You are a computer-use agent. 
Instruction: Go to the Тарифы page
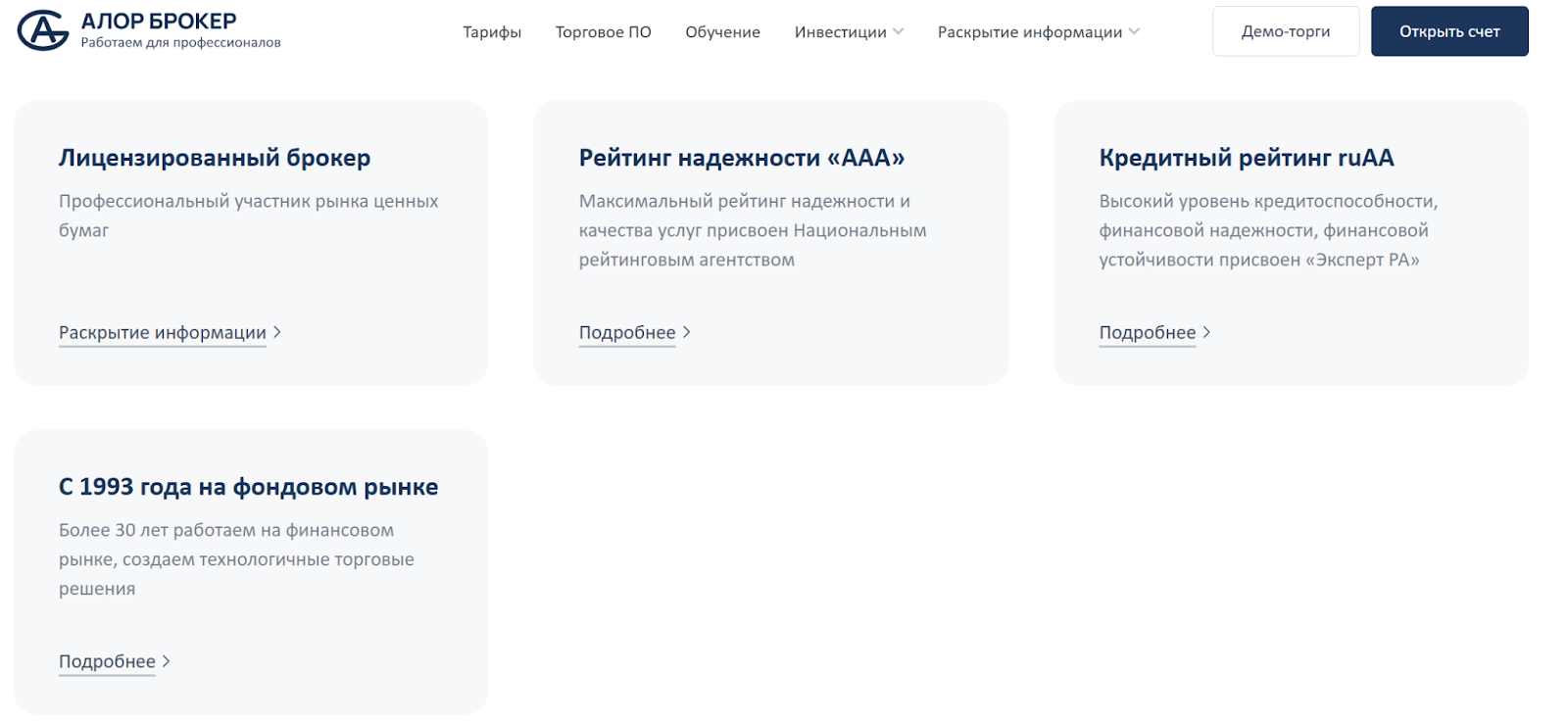point(492,32)
